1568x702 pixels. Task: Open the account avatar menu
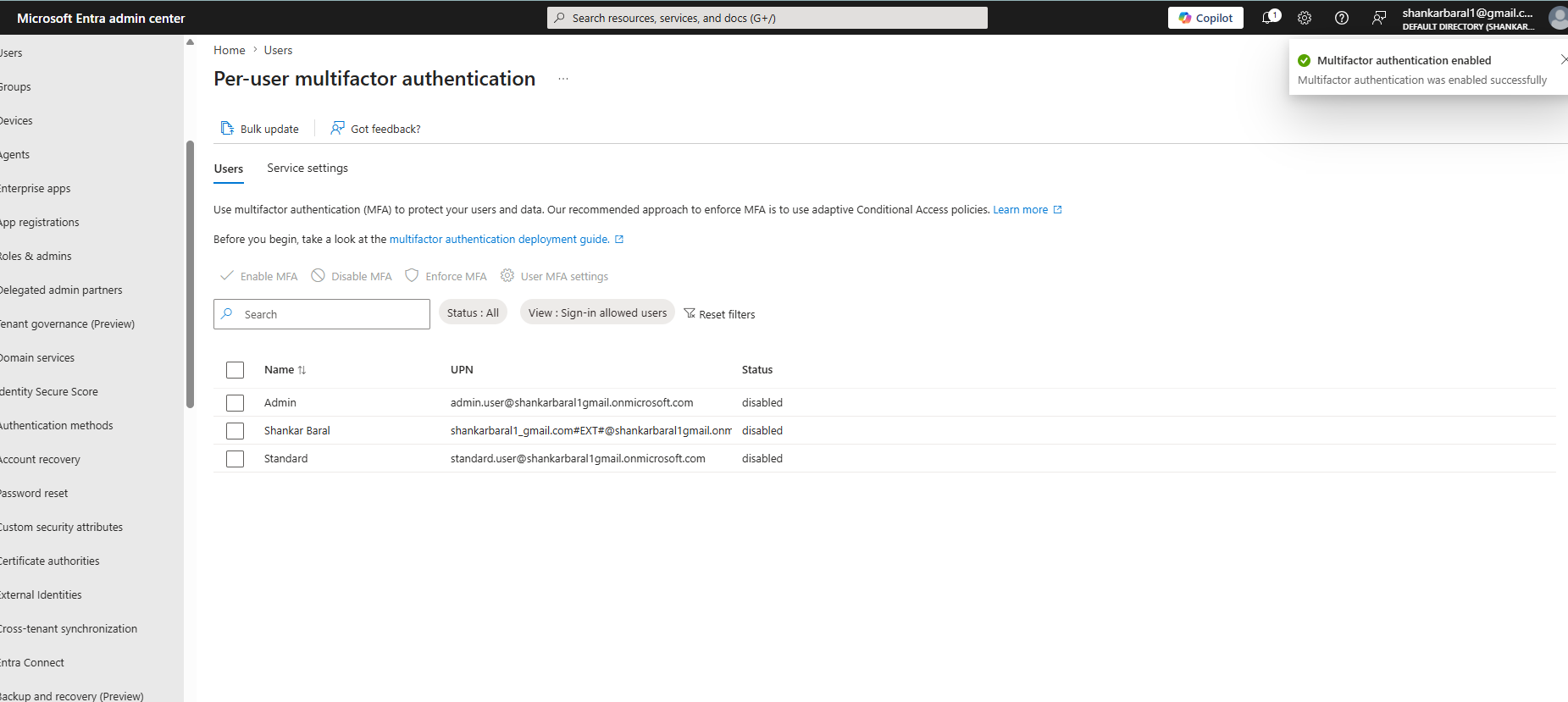pos(1558,18)
